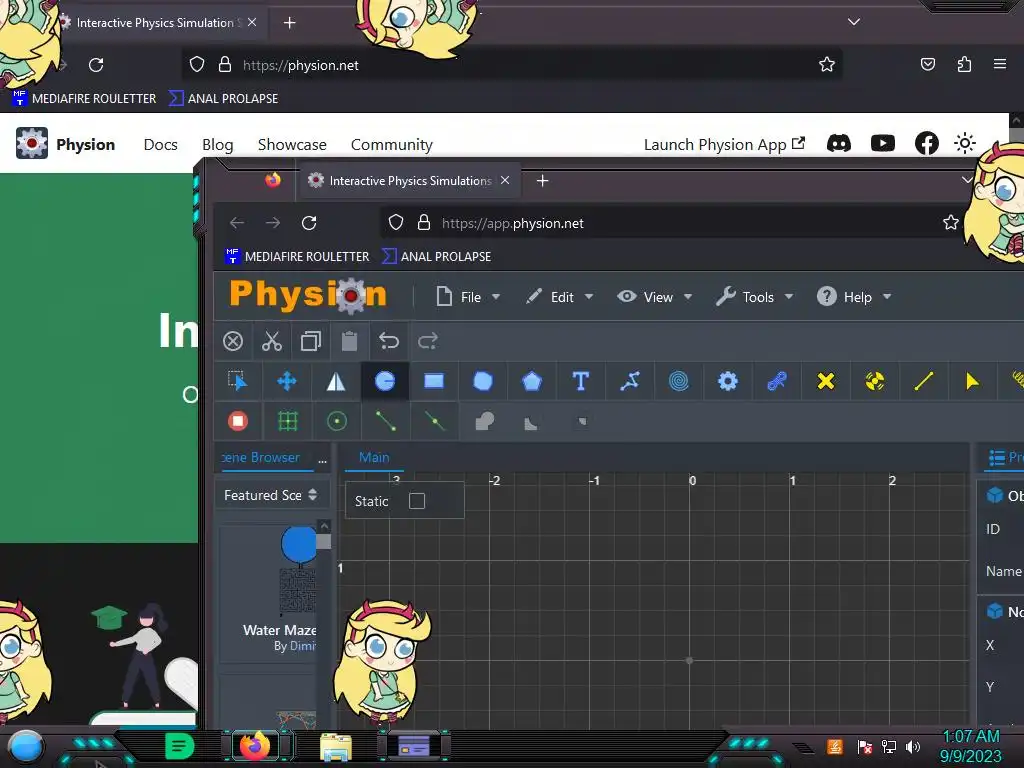
Task: Click the volume icon in system tray
Action: [913, 746]
